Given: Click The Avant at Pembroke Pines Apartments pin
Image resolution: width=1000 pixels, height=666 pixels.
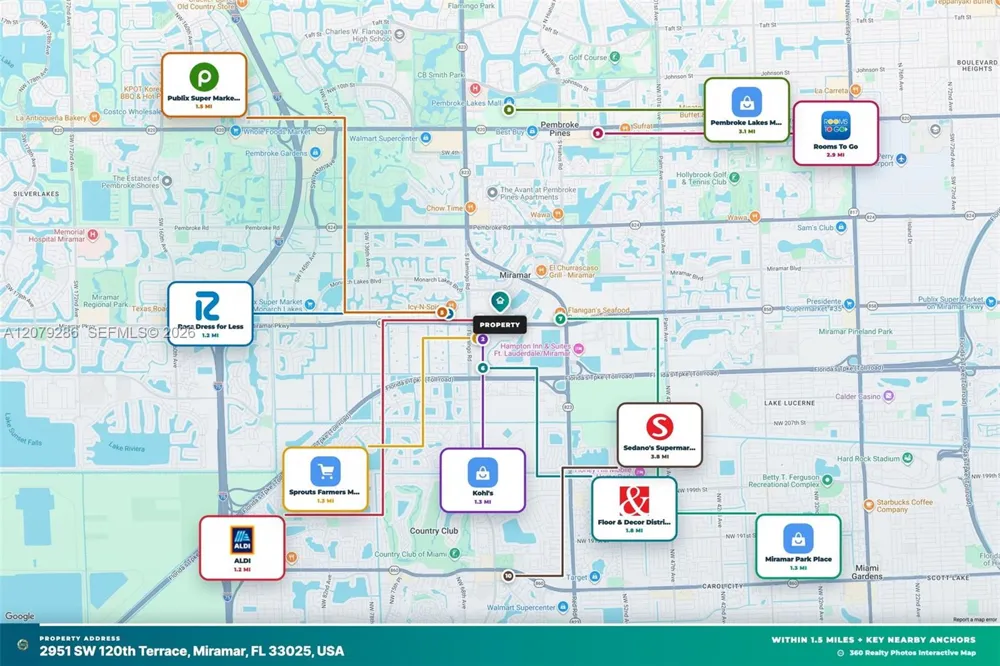Looking at the screenshot, I should coord(492,192).
